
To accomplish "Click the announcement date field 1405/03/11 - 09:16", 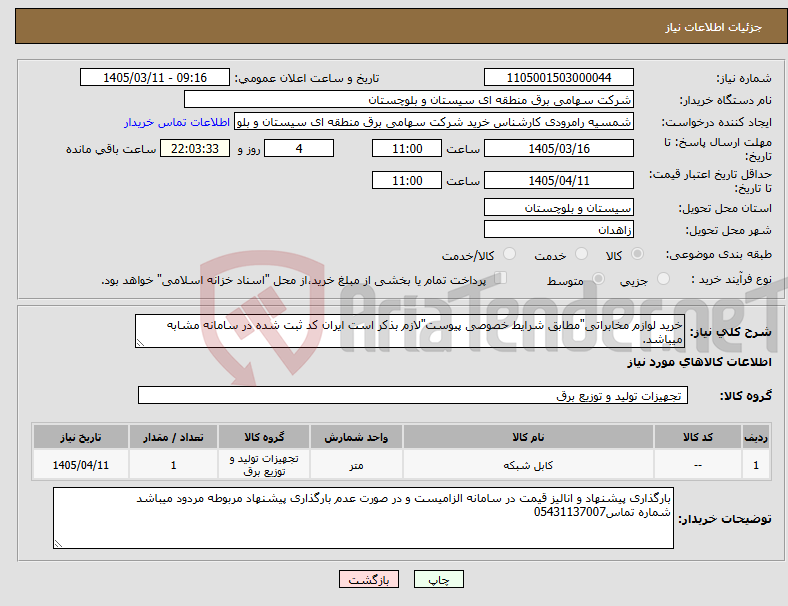I will [x=155, y=78].
